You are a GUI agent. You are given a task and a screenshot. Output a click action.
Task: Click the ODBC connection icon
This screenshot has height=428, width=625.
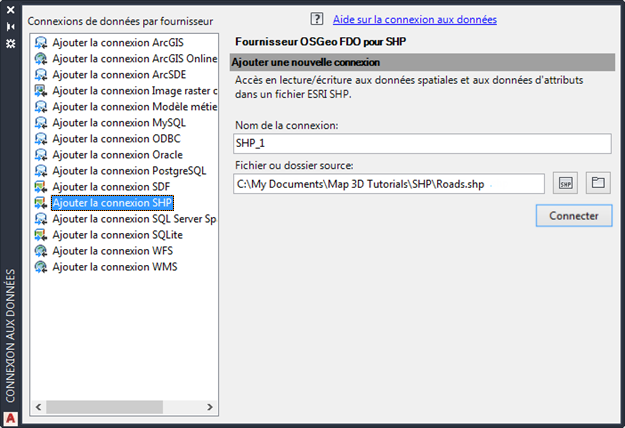[41, 139]
